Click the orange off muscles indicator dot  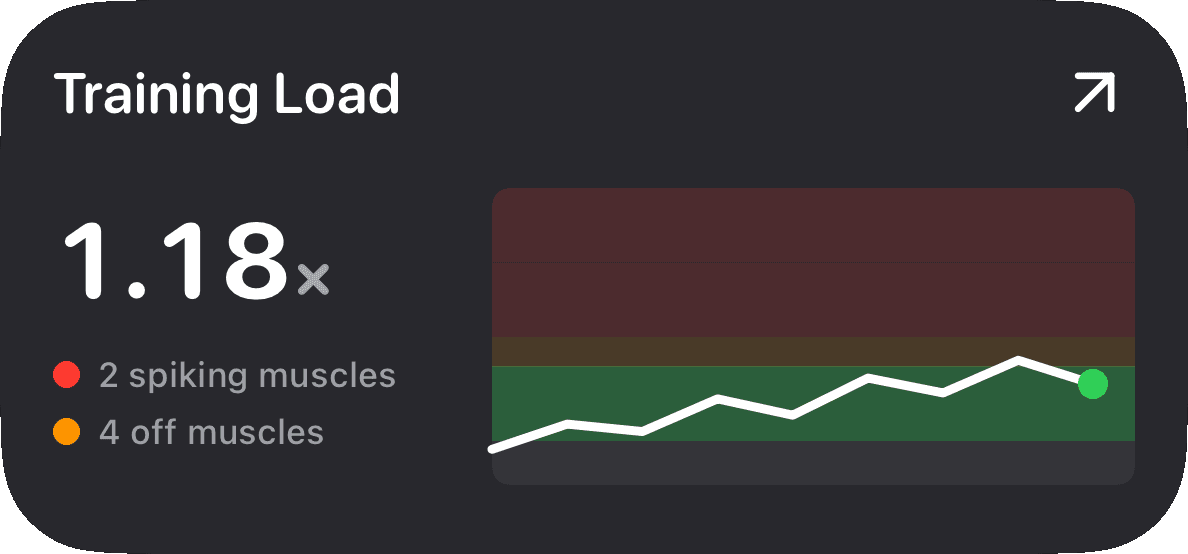[67, 432]
